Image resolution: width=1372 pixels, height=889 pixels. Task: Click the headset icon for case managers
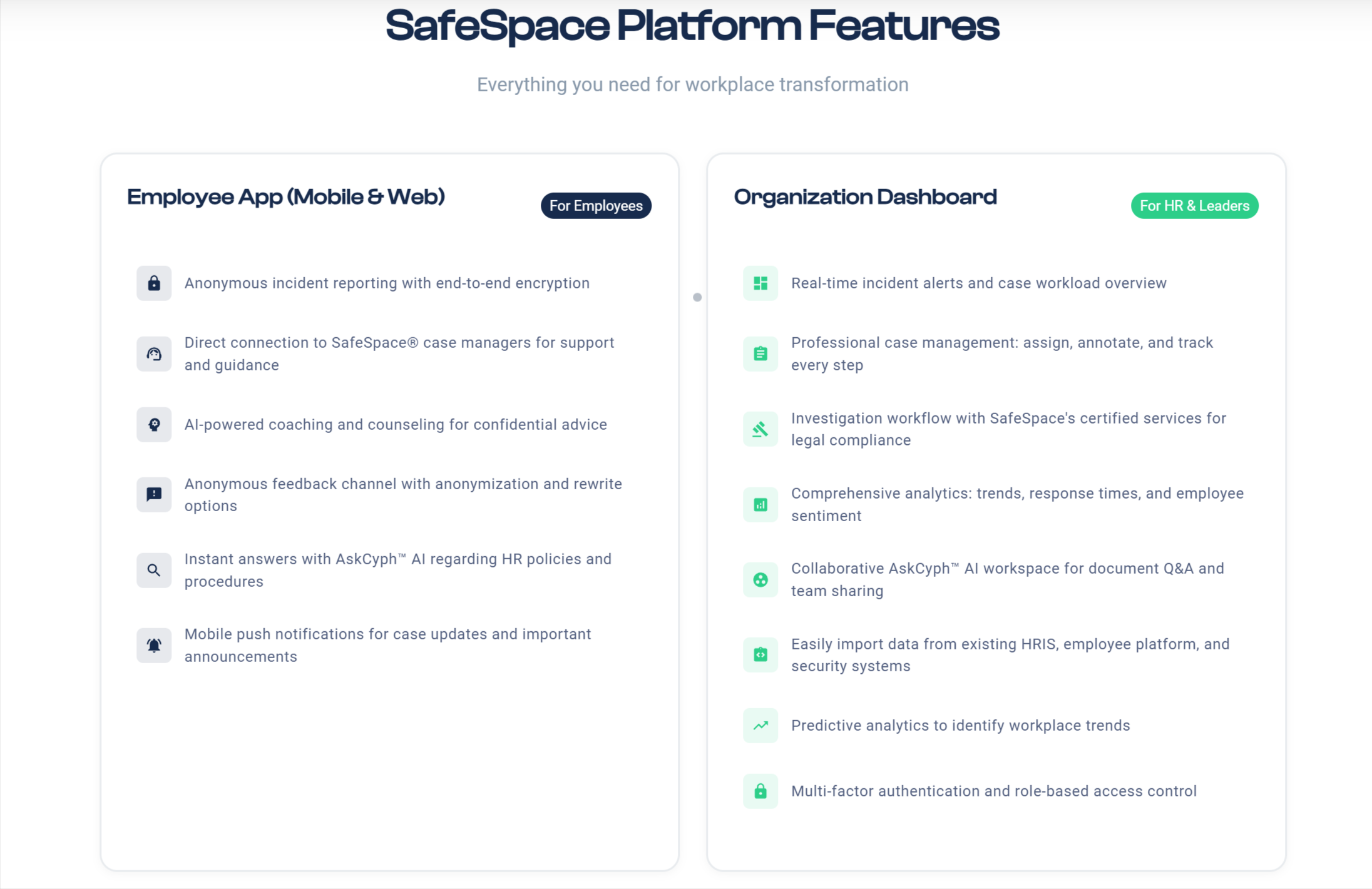click(x=154, y=354)
